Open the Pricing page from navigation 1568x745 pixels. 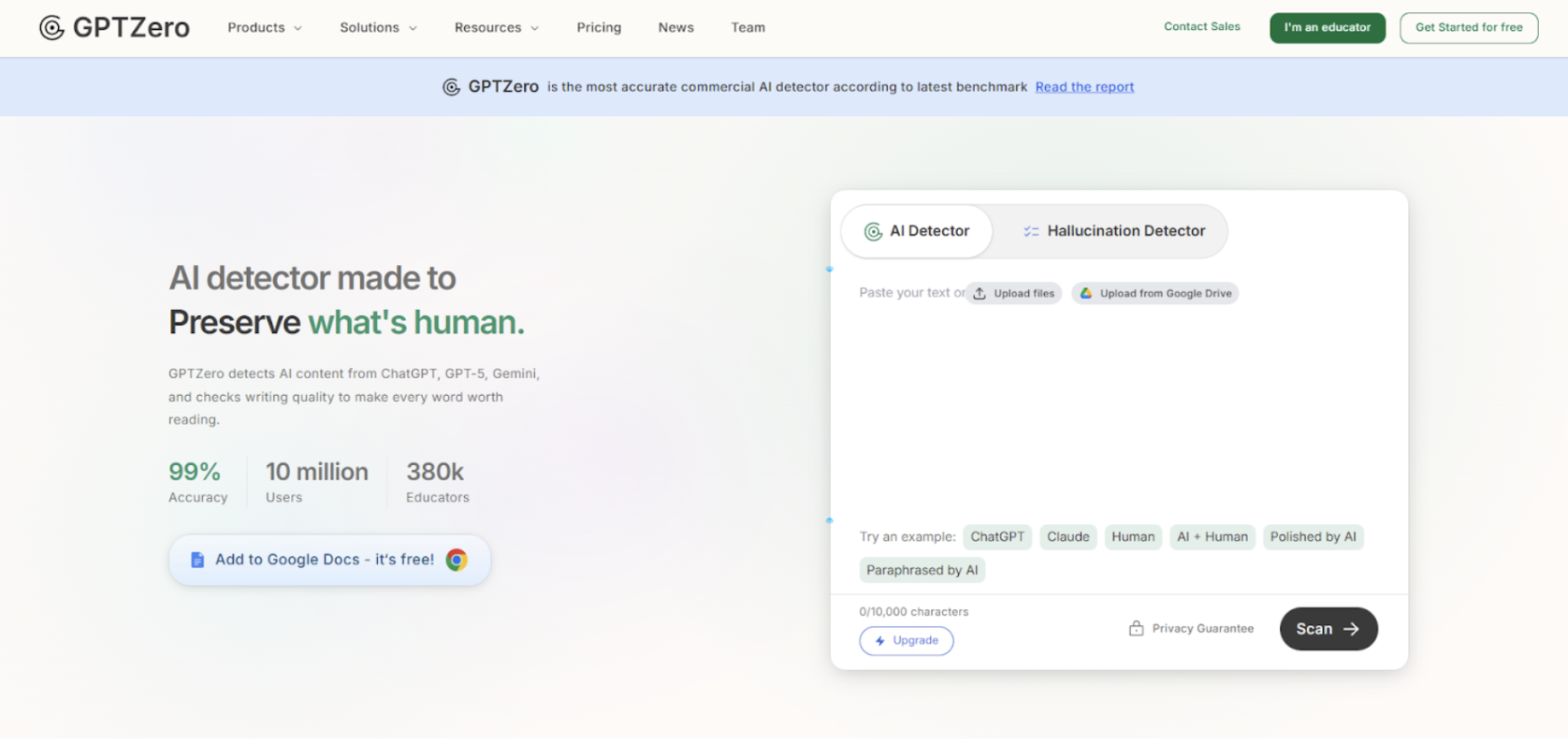599,28
